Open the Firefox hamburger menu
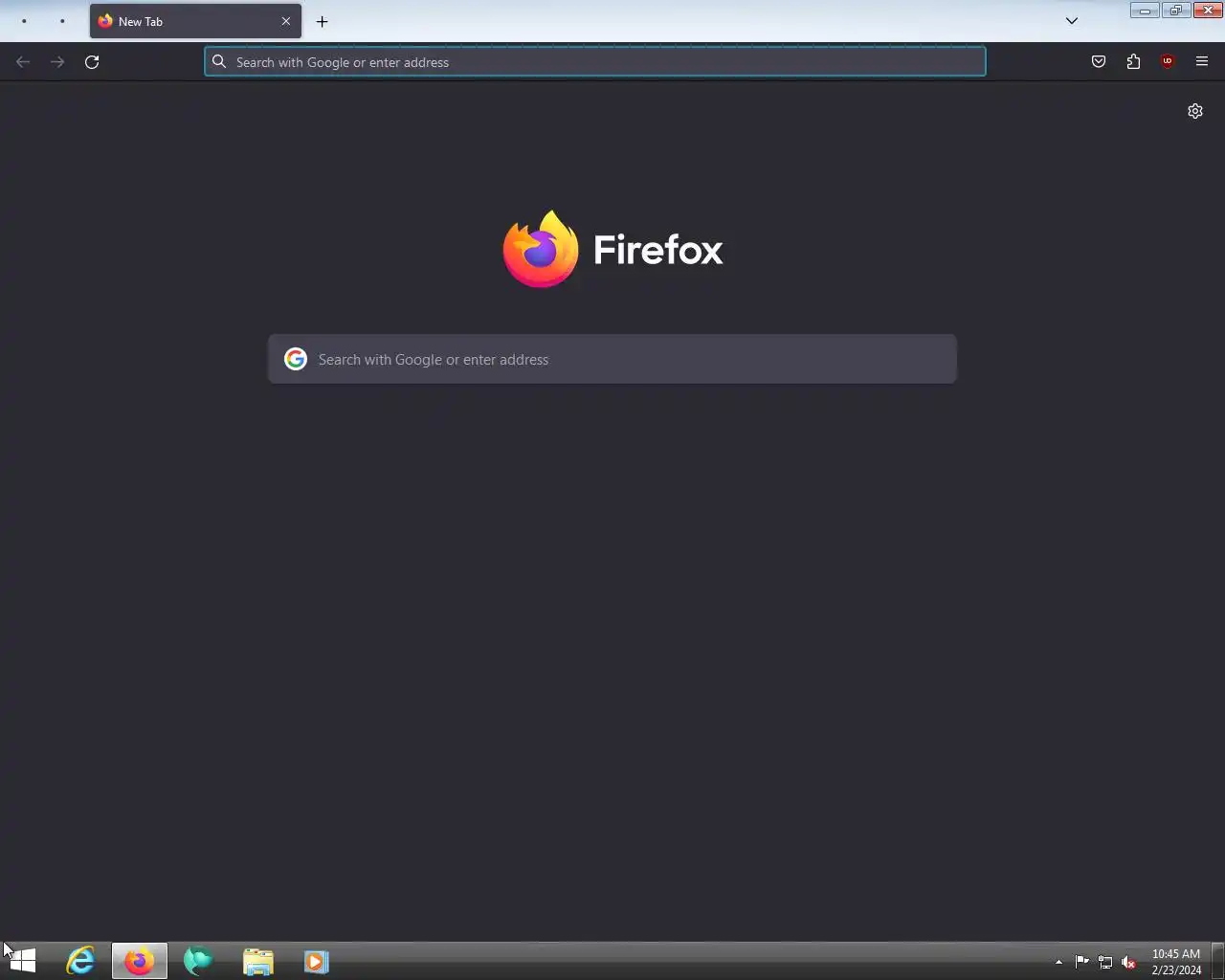This screenshot has height=980, width=1225. [1202, 62]
